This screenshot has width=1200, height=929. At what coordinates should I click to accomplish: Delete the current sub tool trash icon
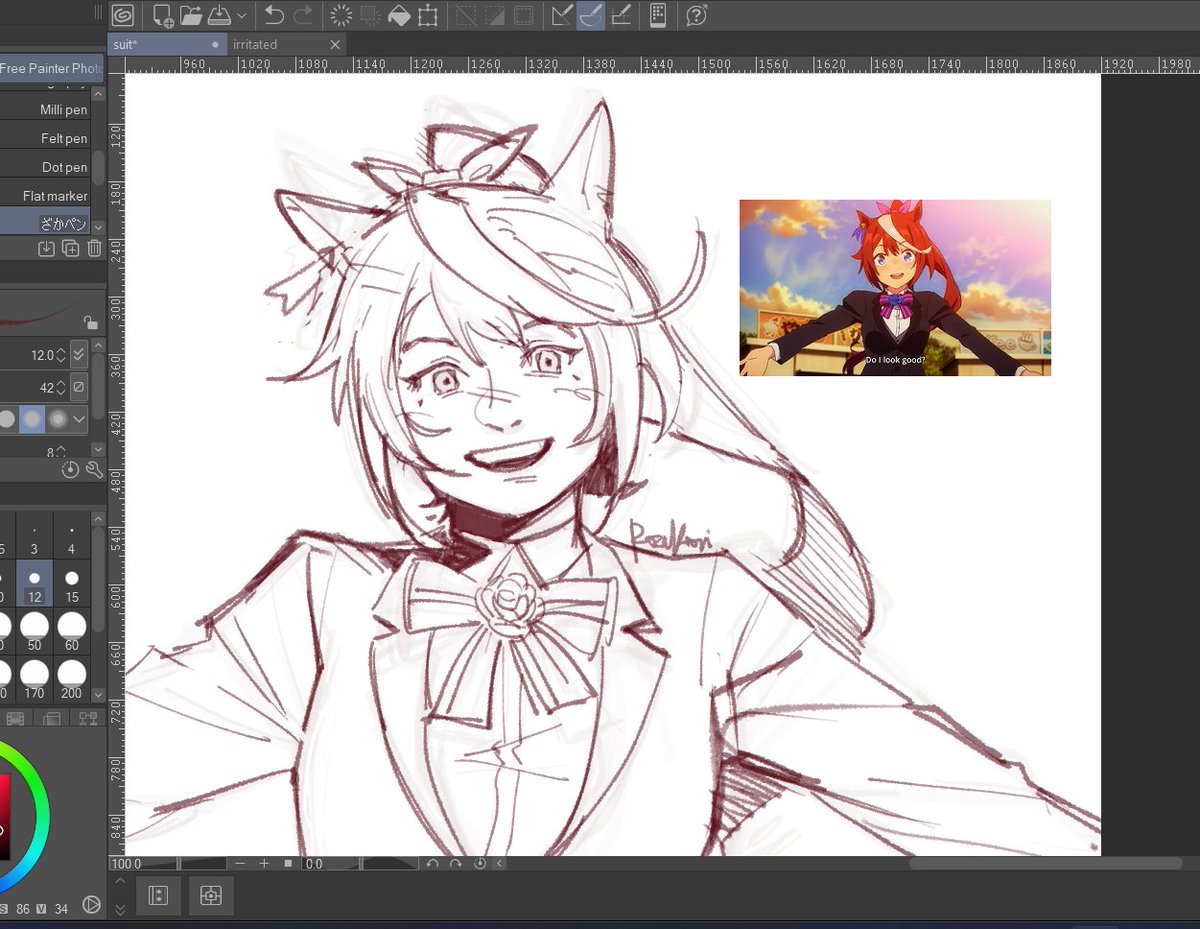click(x=94, y=249)
